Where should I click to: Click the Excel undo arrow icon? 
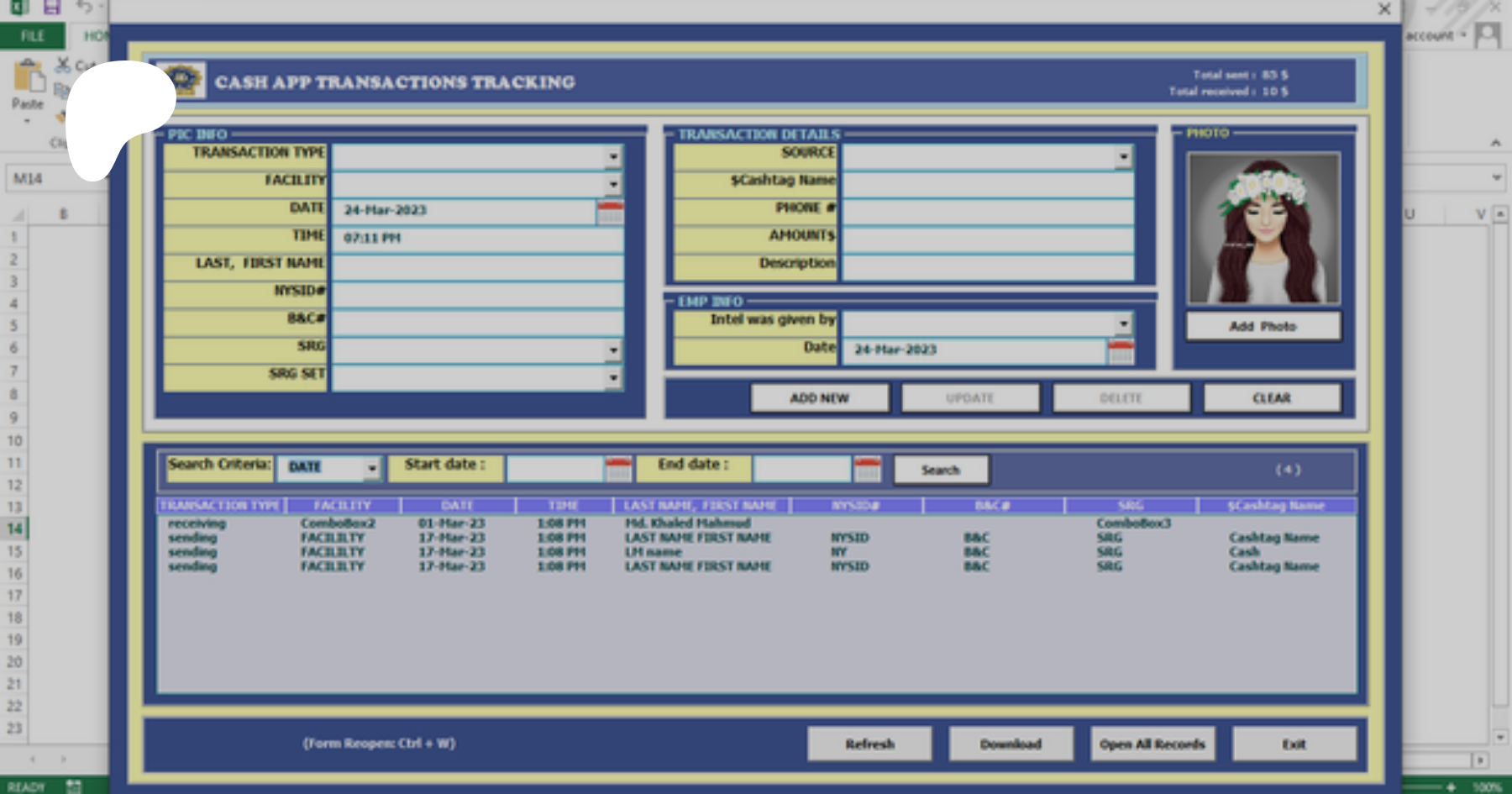point(84,8)
